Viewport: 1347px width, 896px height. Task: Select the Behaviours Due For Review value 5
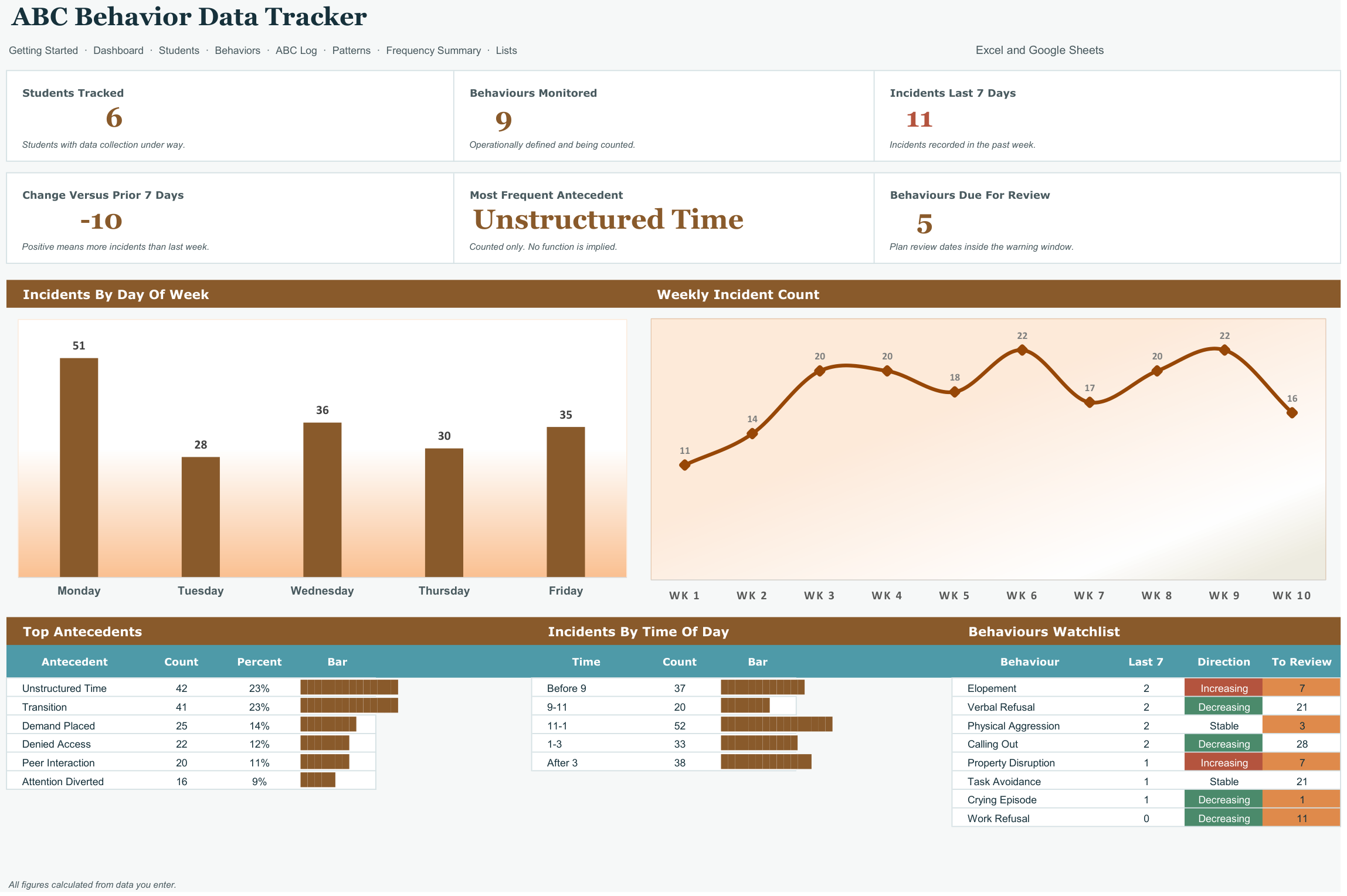(924, 224)
